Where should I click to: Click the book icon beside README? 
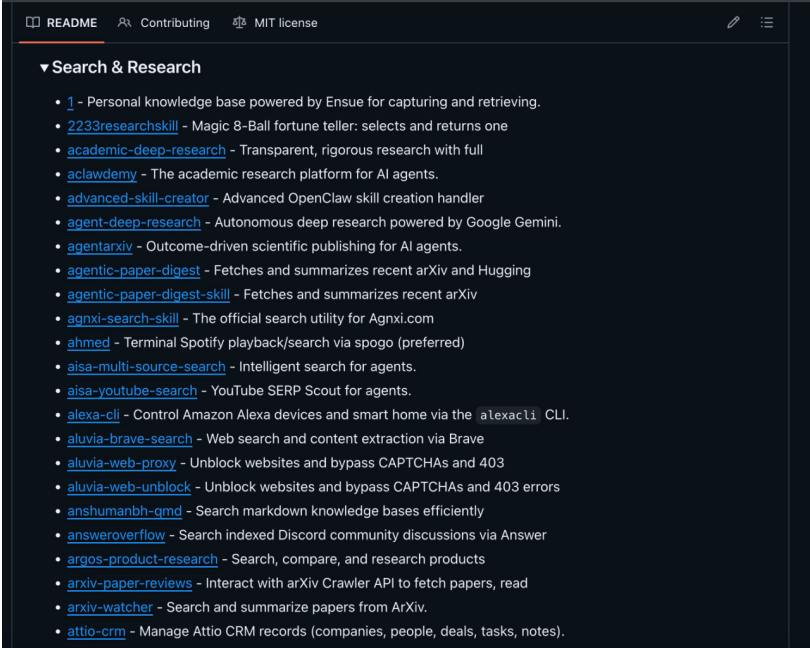pos(33,22)
